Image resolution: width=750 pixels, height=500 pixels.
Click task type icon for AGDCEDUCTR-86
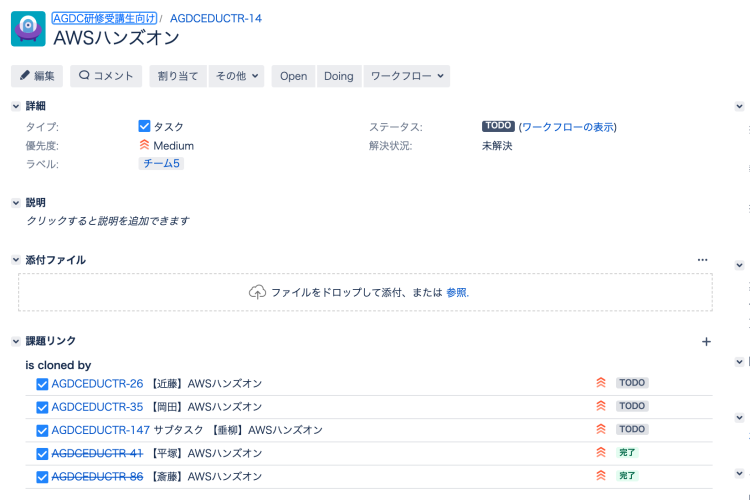(42, 477)
